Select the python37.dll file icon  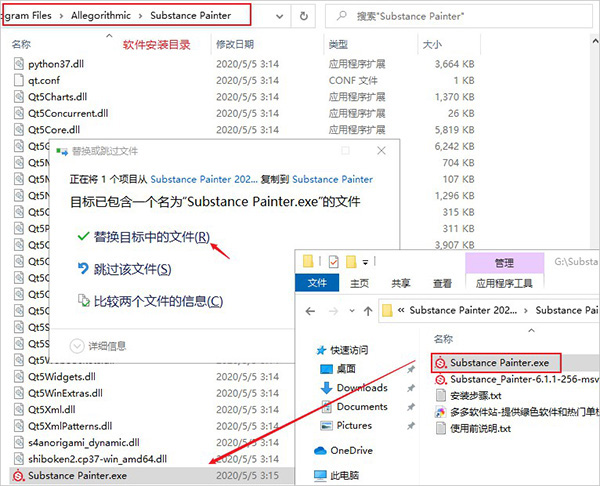click(x=19, y=64)
